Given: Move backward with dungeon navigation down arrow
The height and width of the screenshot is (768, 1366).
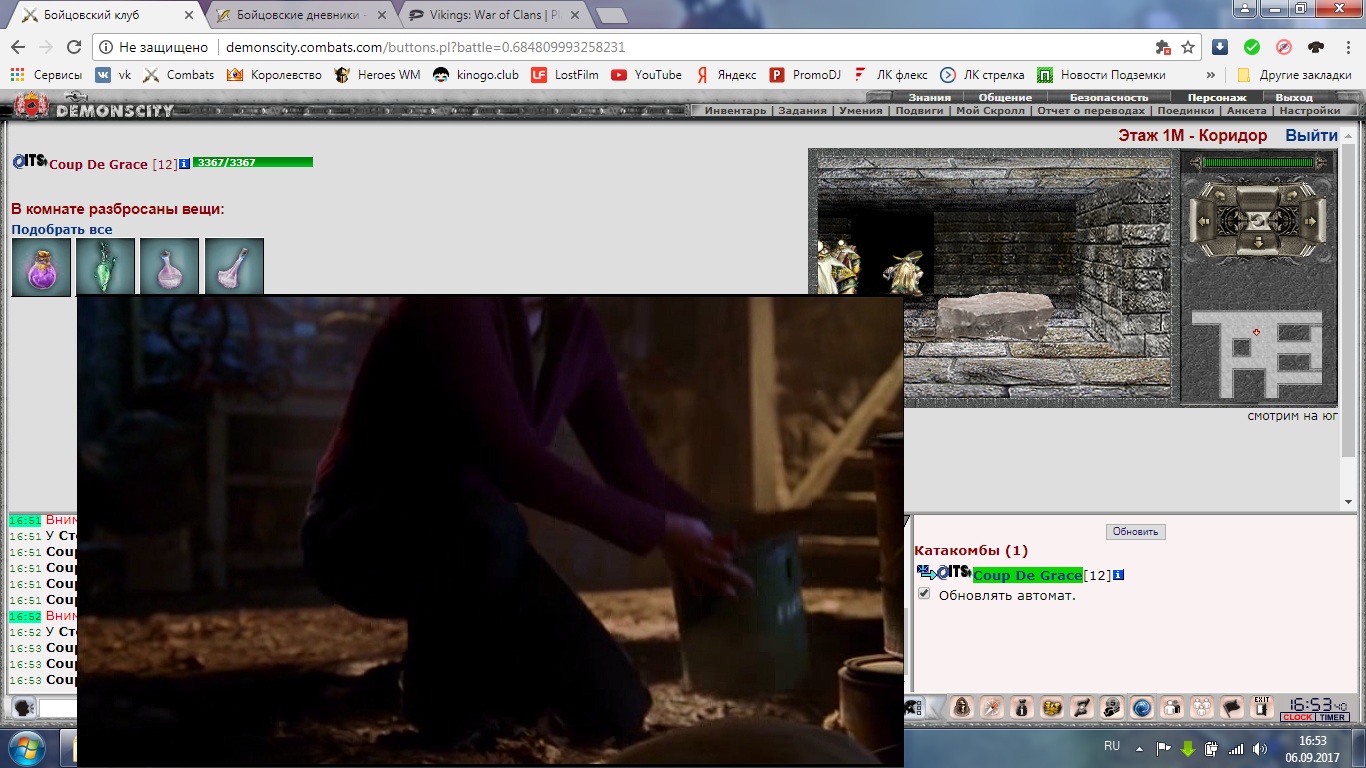Looking at the screenshot, I should tap(1258, 242).
